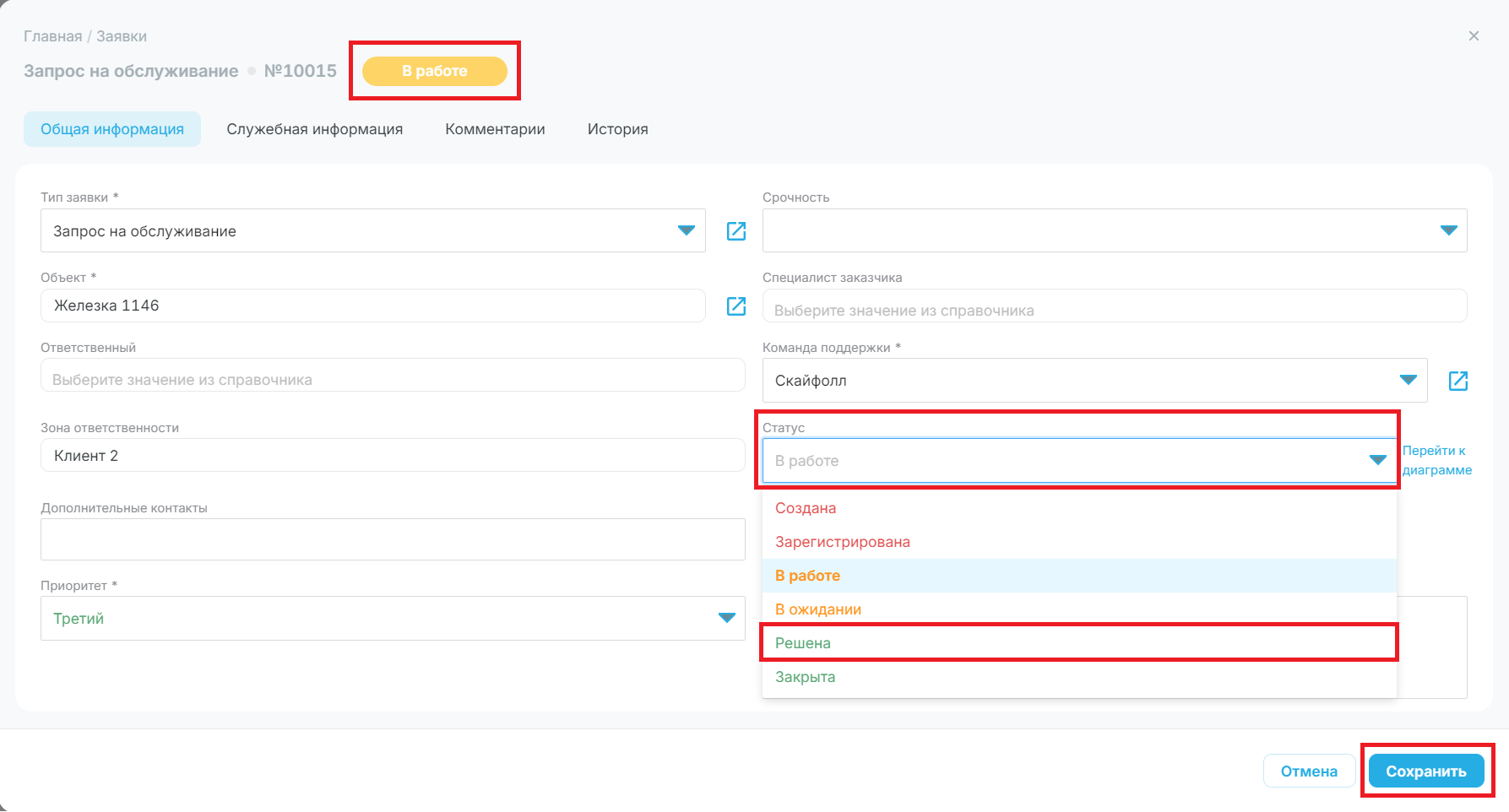Open the История tab

(x=617, y=129)
